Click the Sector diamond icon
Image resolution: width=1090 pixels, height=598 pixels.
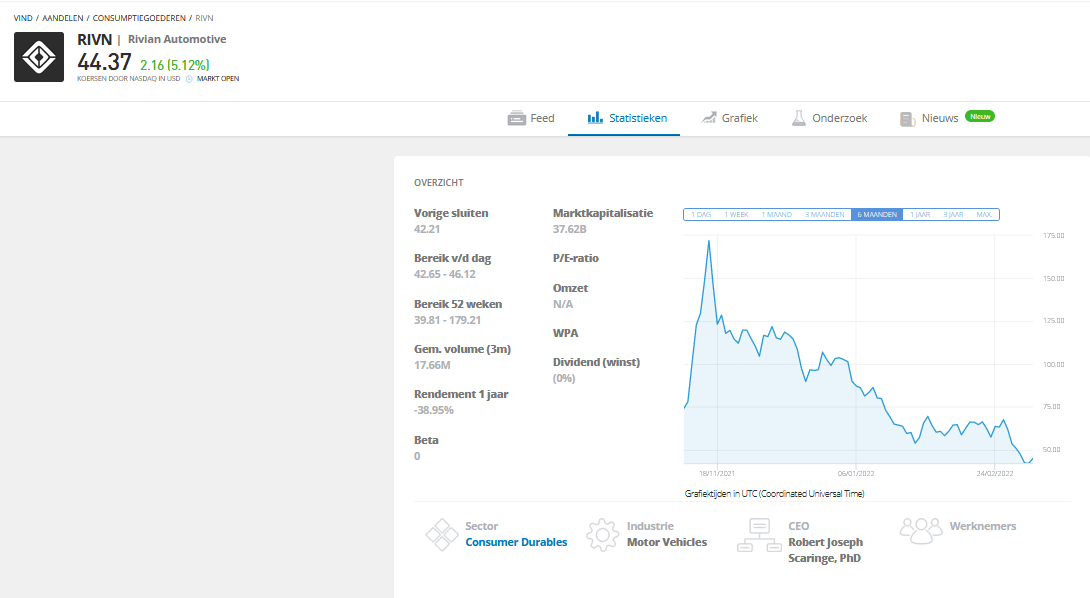pyautogui.click(x=442, y=535)
